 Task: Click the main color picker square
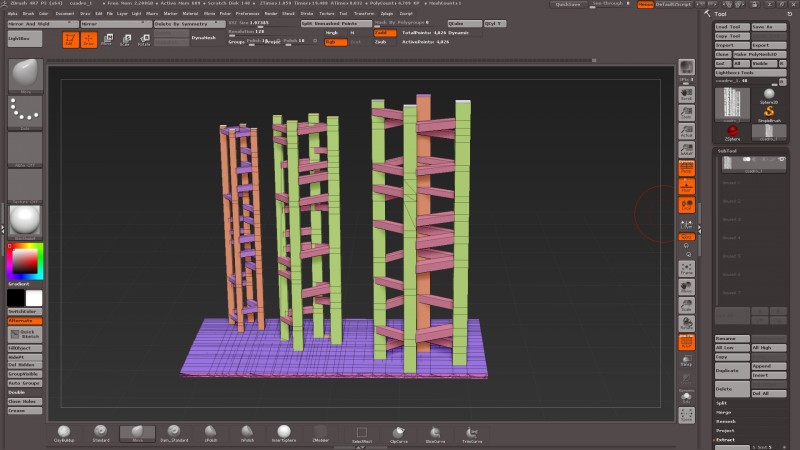[x=25, y=262]
